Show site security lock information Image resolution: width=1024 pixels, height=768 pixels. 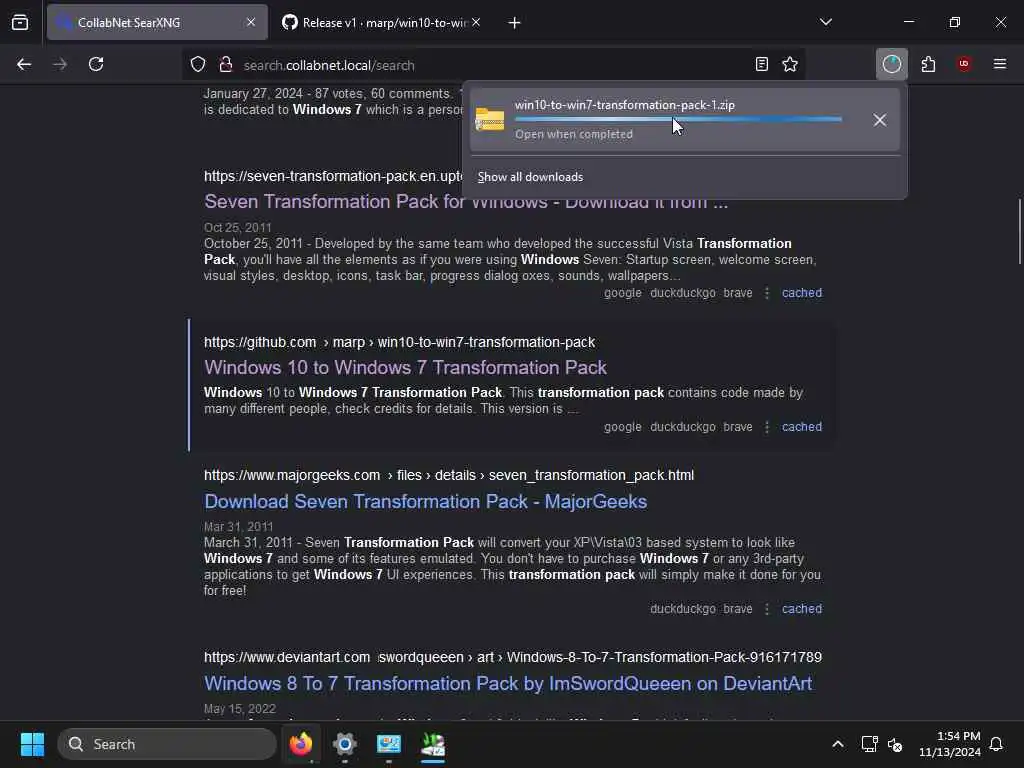click(x=226, y=64)
